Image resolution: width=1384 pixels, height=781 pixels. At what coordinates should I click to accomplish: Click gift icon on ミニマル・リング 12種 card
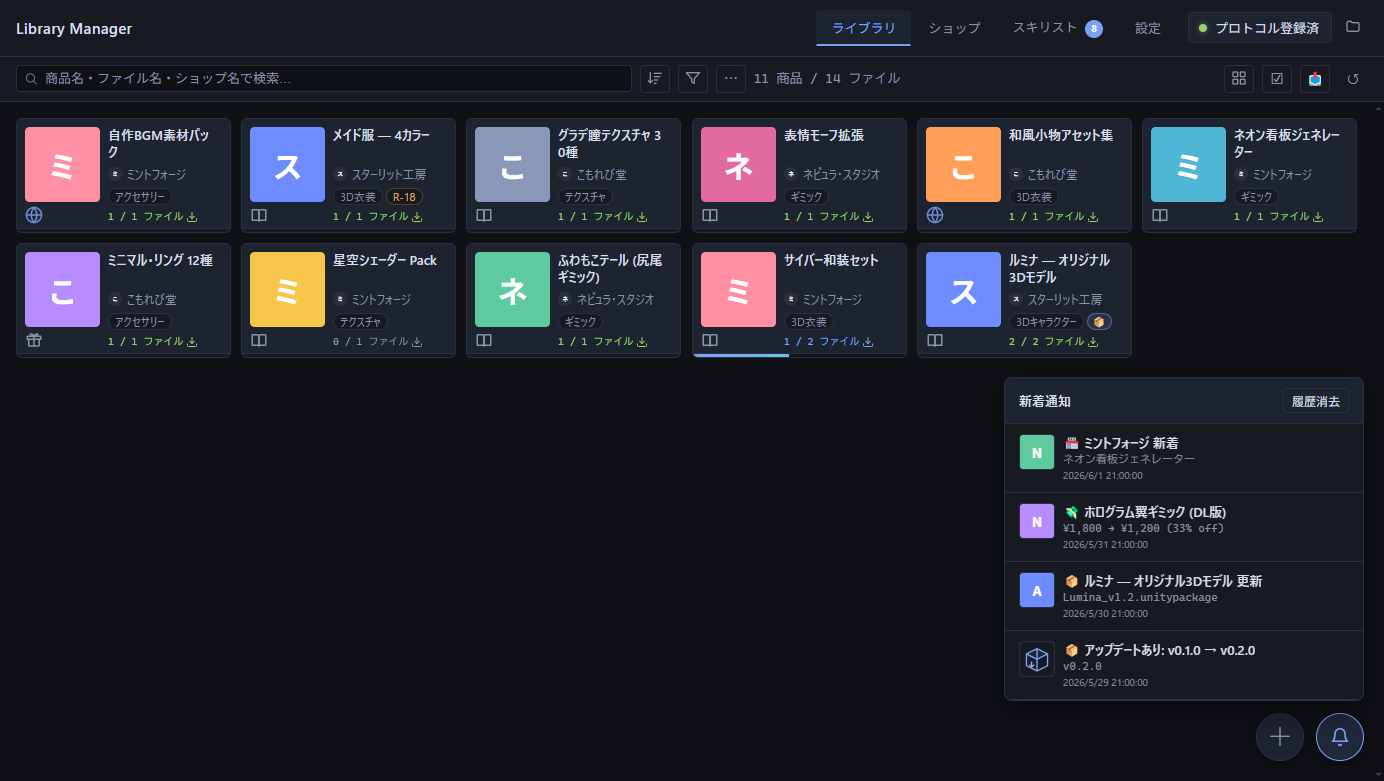coord(34,340)
